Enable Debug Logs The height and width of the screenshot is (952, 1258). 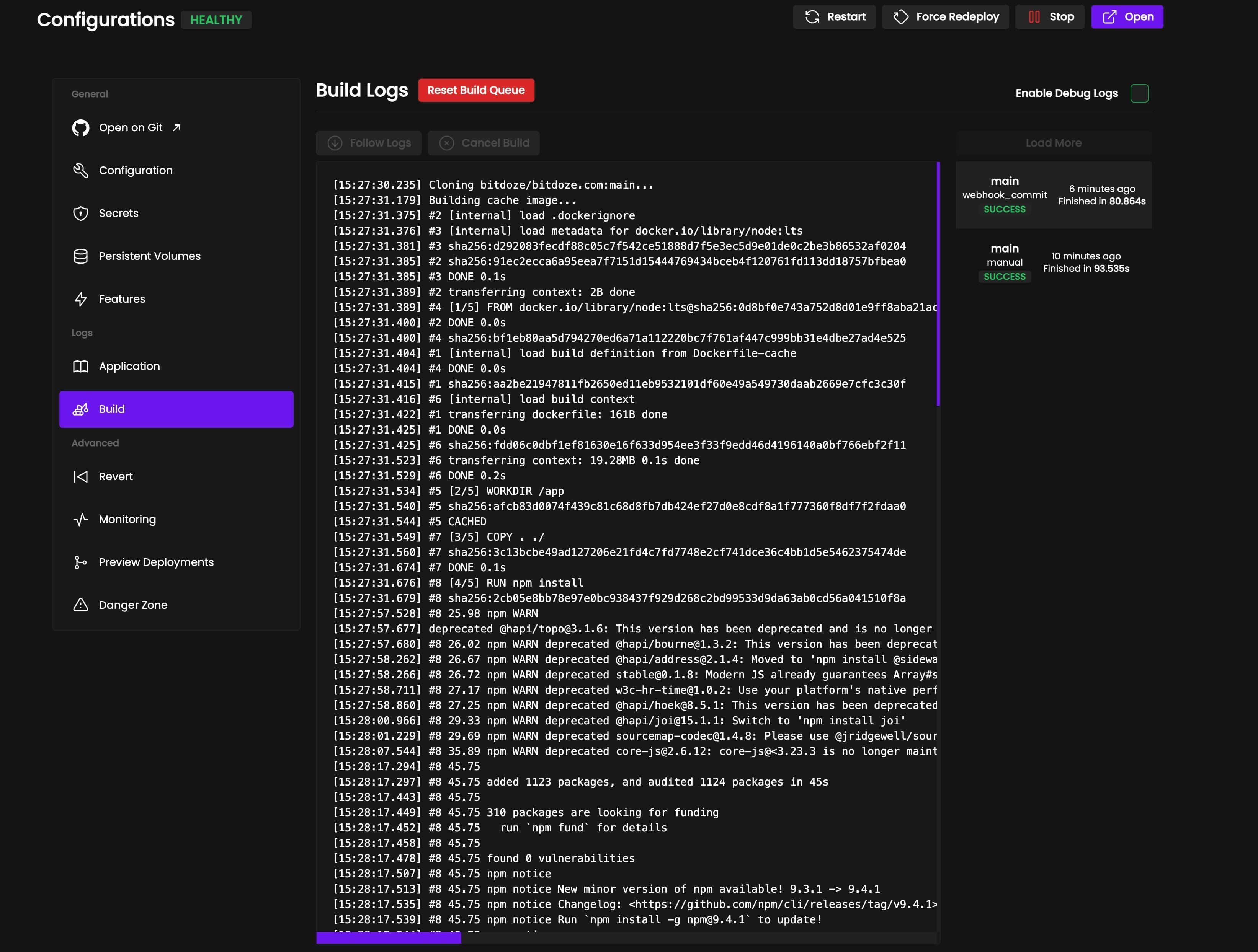[x=1139, y=93]
